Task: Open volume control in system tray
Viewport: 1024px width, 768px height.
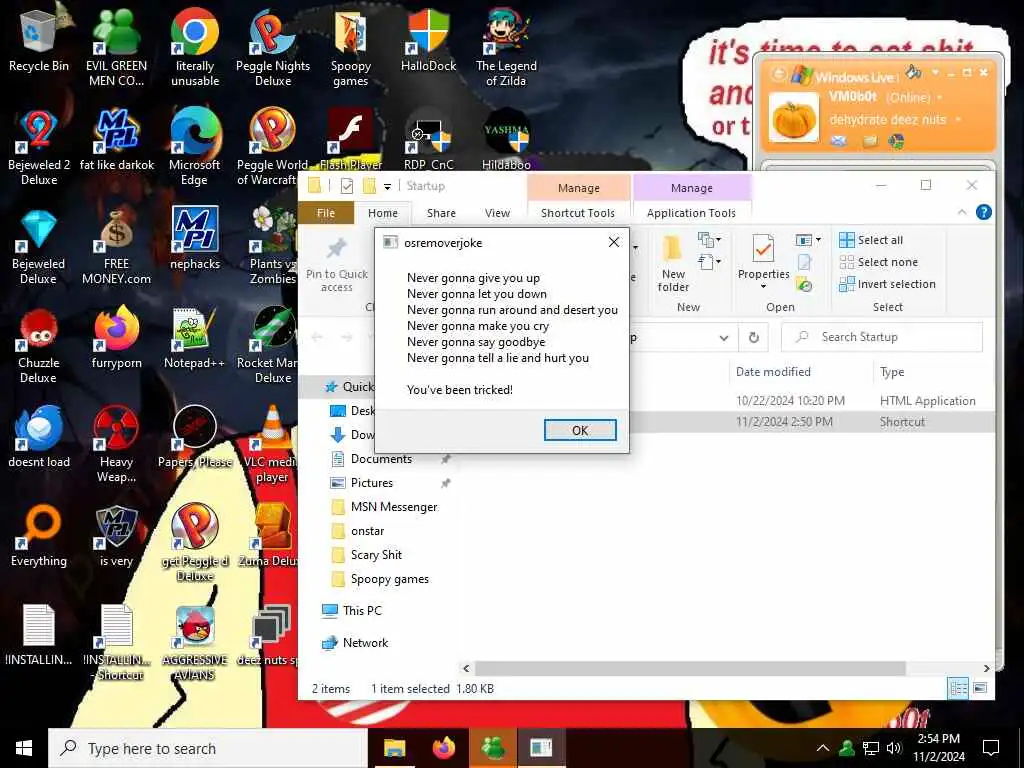Action: [x=894, y=748]
